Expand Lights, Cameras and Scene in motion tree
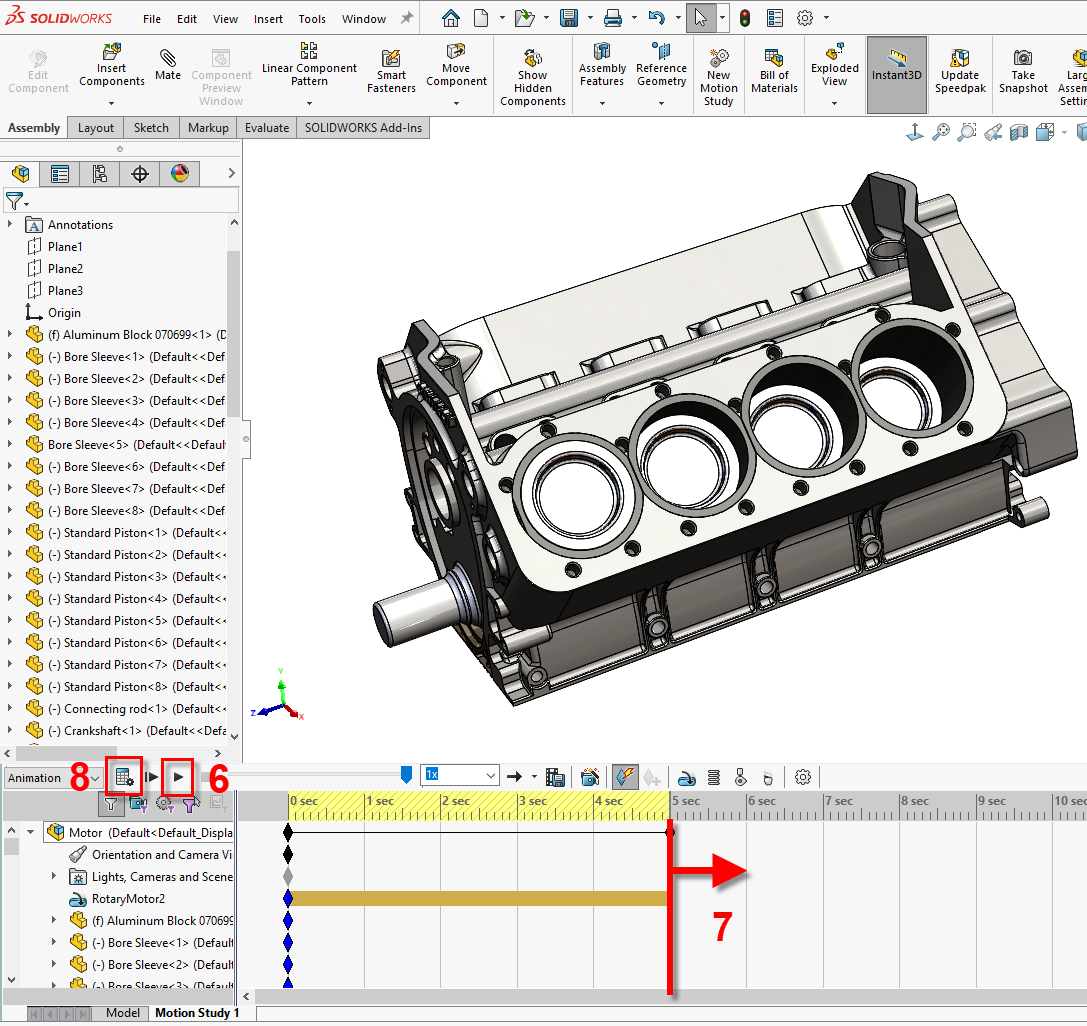This screenshot has height=1026, width=1087. pos(54,876)
